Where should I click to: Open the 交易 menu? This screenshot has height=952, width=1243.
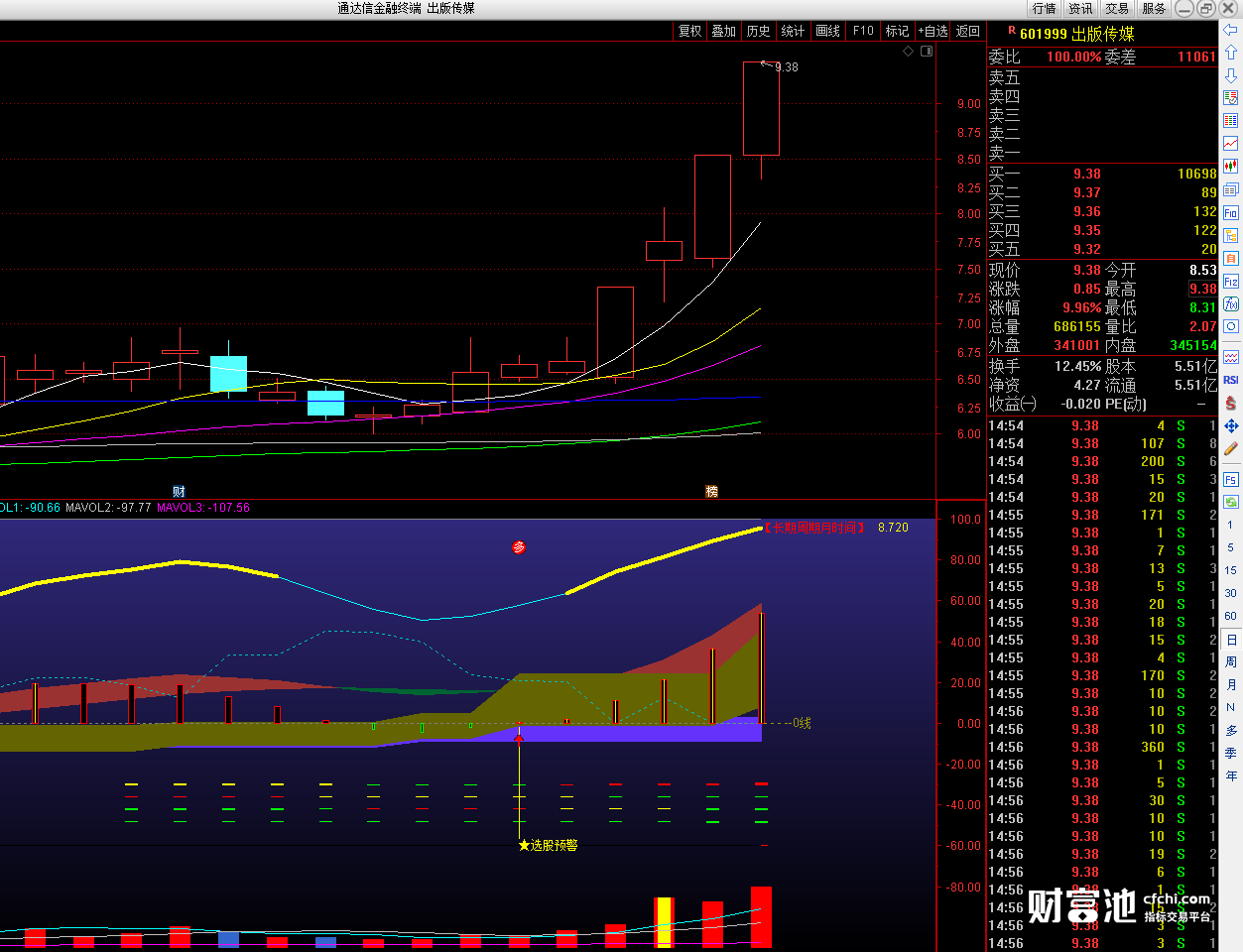point(1117,8)
